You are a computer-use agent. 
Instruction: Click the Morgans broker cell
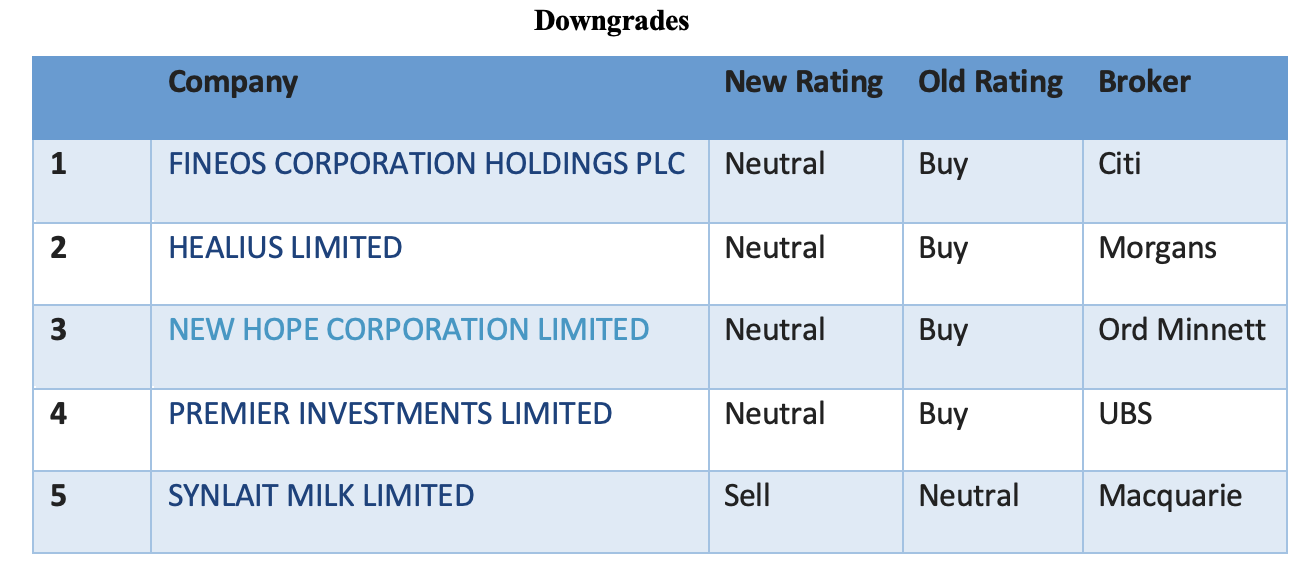tap(1157, 248)
